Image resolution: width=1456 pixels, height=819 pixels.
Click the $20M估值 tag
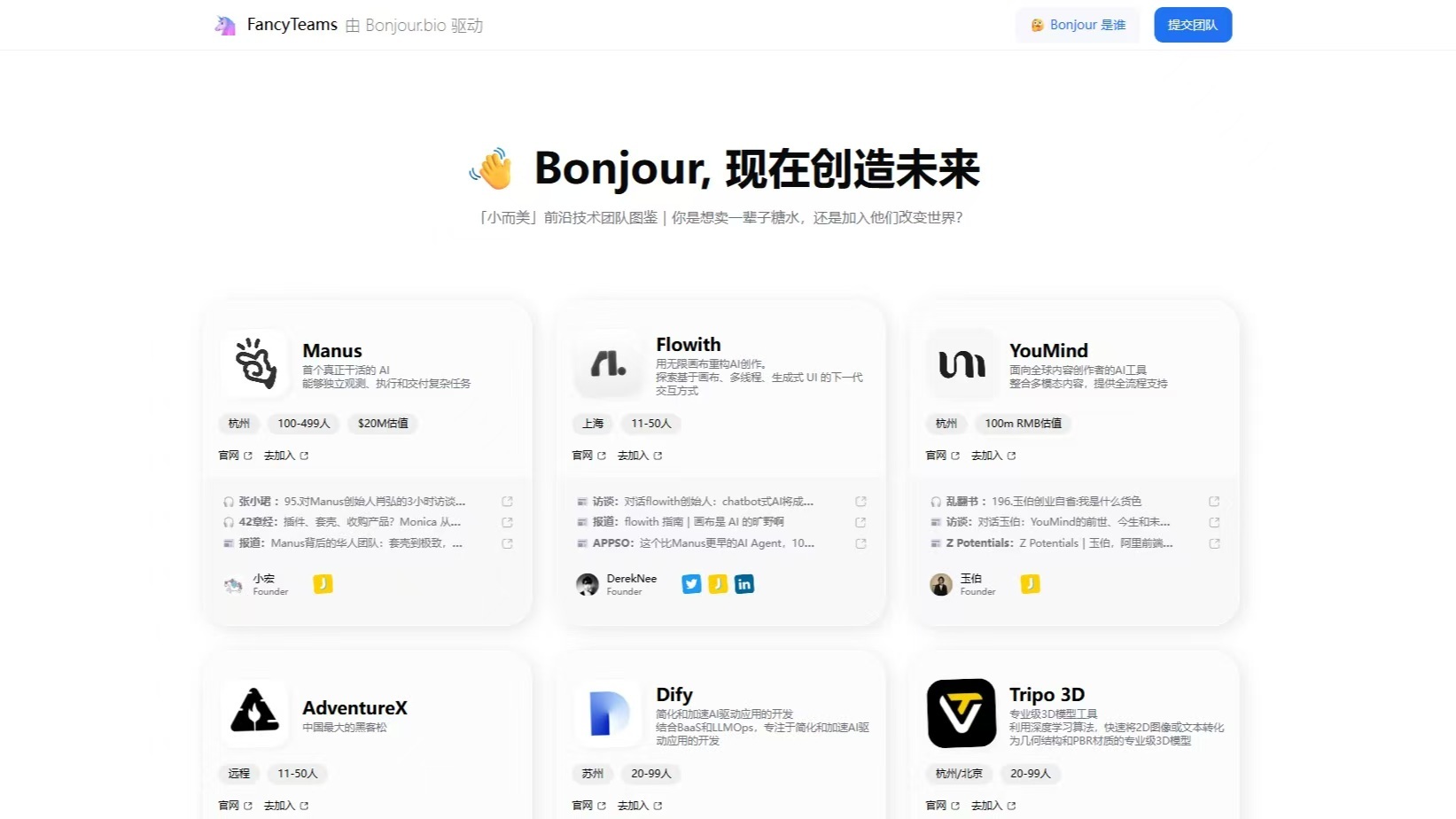click(x=383, y=424)
